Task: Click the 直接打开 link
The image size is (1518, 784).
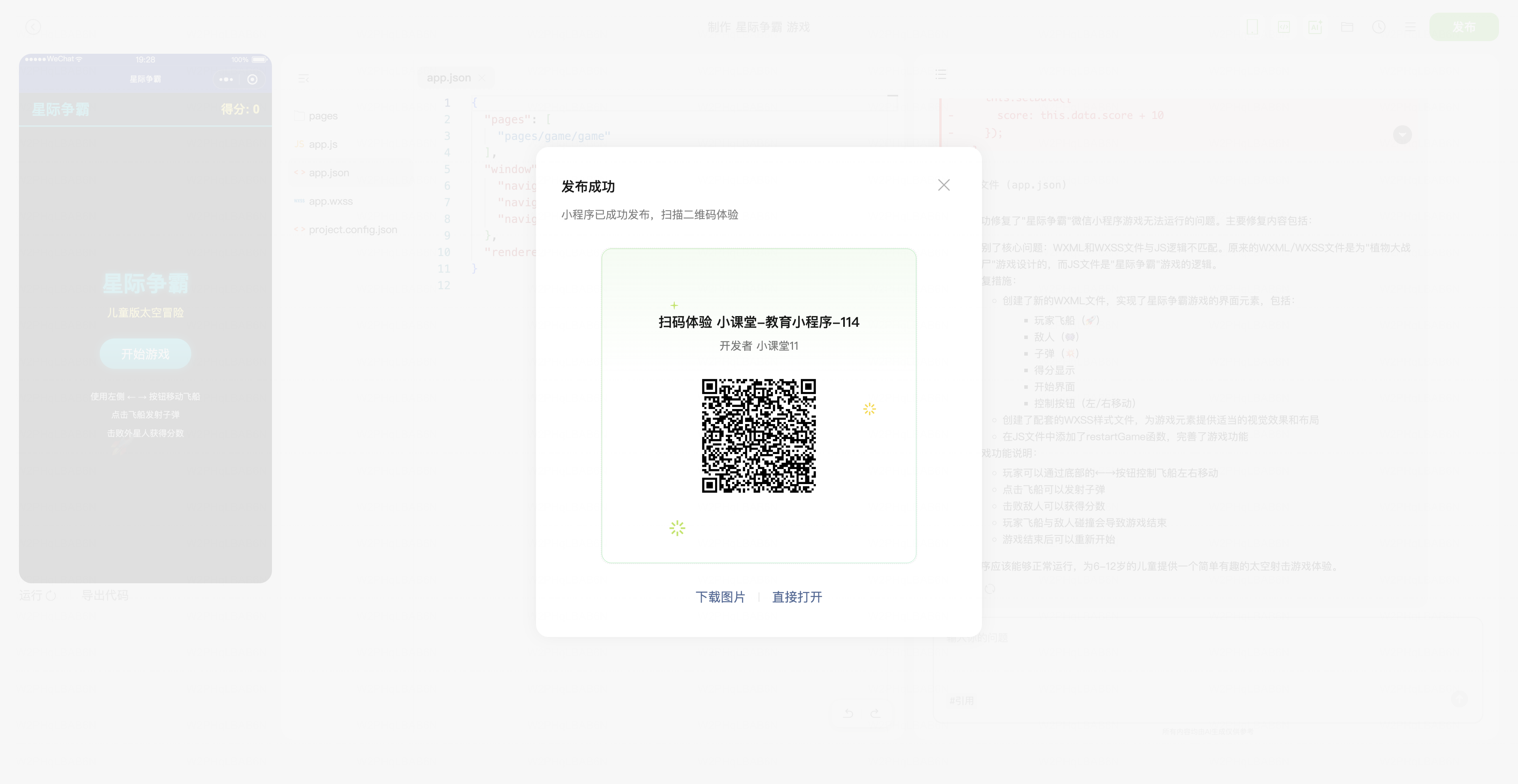Action: 797,597
